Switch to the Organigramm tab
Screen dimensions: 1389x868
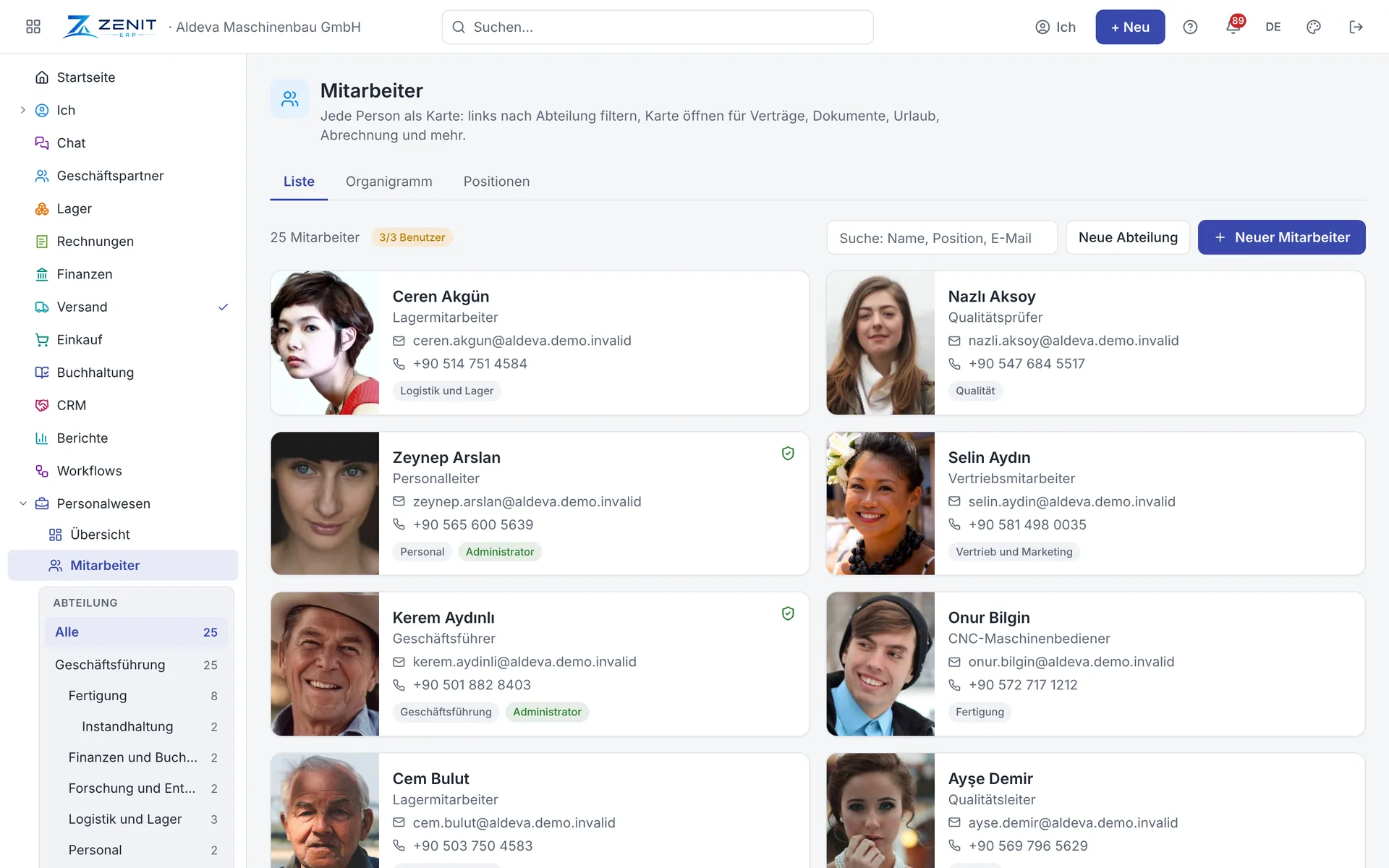(388, 182)
